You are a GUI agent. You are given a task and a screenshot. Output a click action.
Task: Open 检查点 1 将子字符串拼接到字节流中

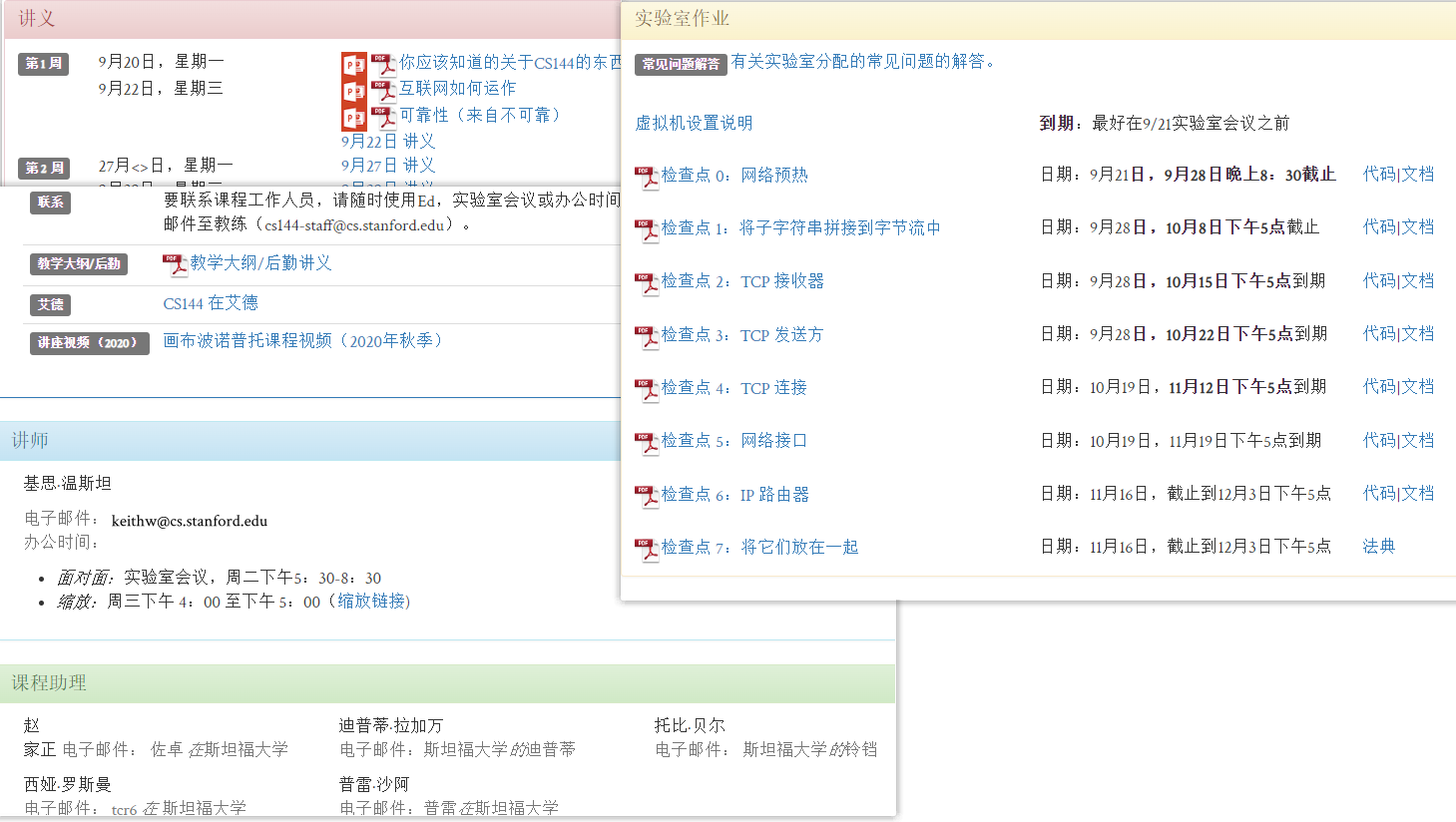coord(800,228)
